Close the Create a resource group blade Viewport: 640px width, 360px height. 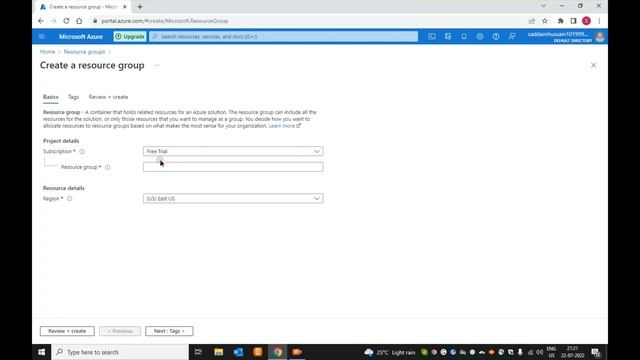point(593,65)
